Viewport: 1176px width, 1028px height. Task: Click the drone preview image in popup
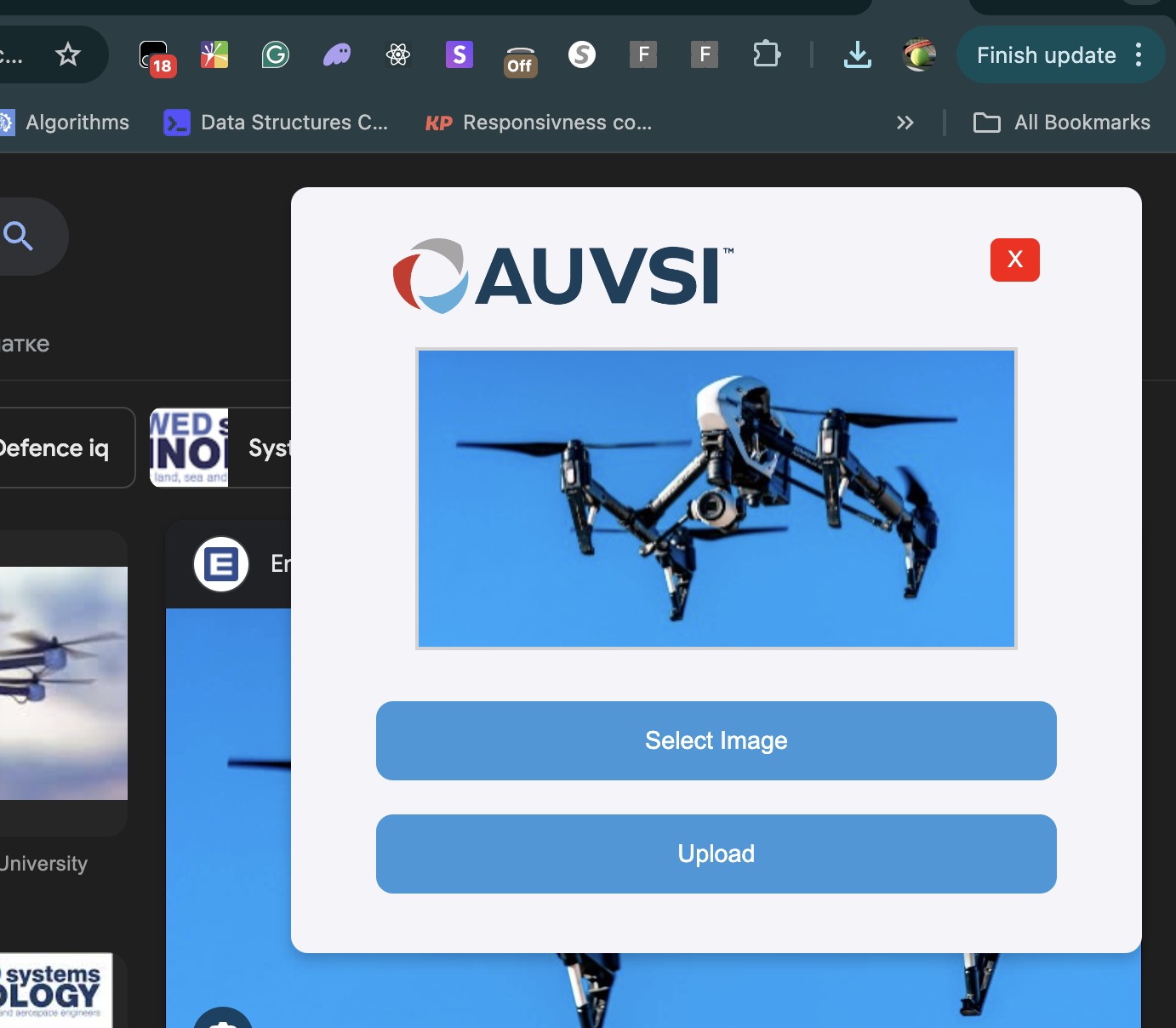716,499
